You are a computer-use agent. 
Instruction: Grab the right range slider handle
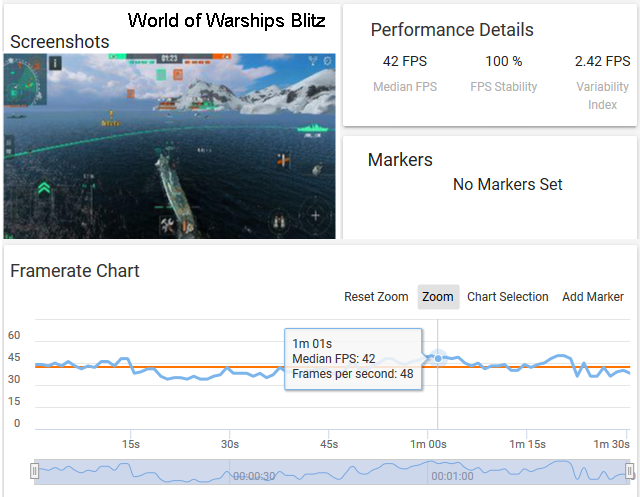tap(629, 471)
